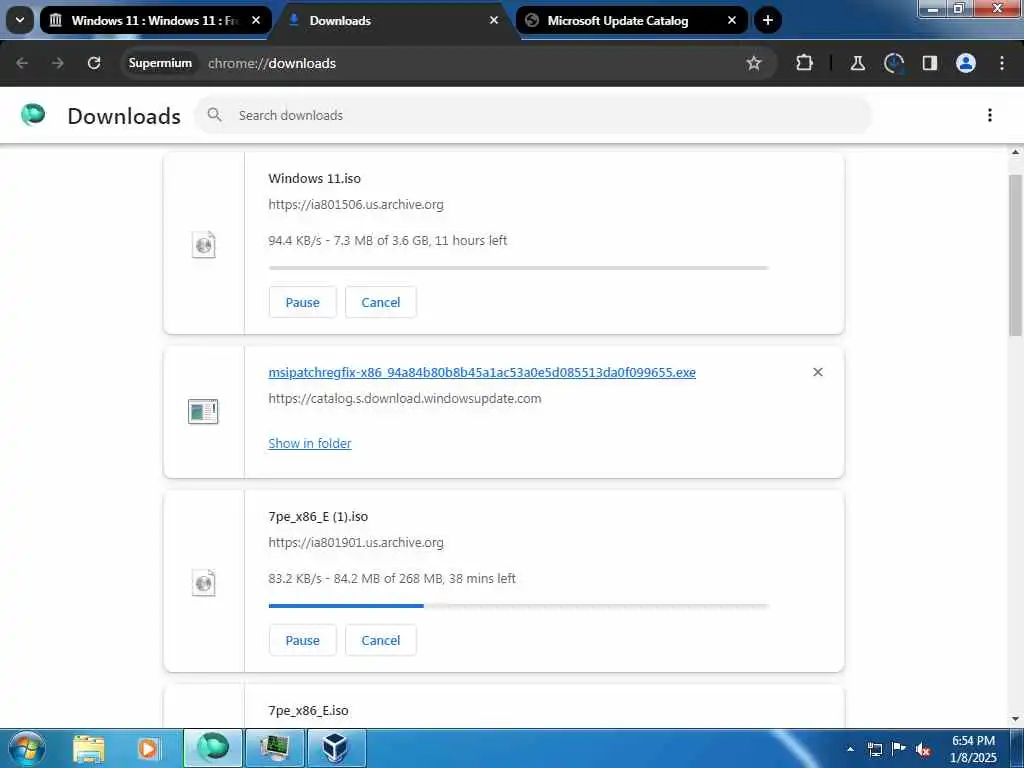Open VirtualBox from the taskbar

(336, 748)
